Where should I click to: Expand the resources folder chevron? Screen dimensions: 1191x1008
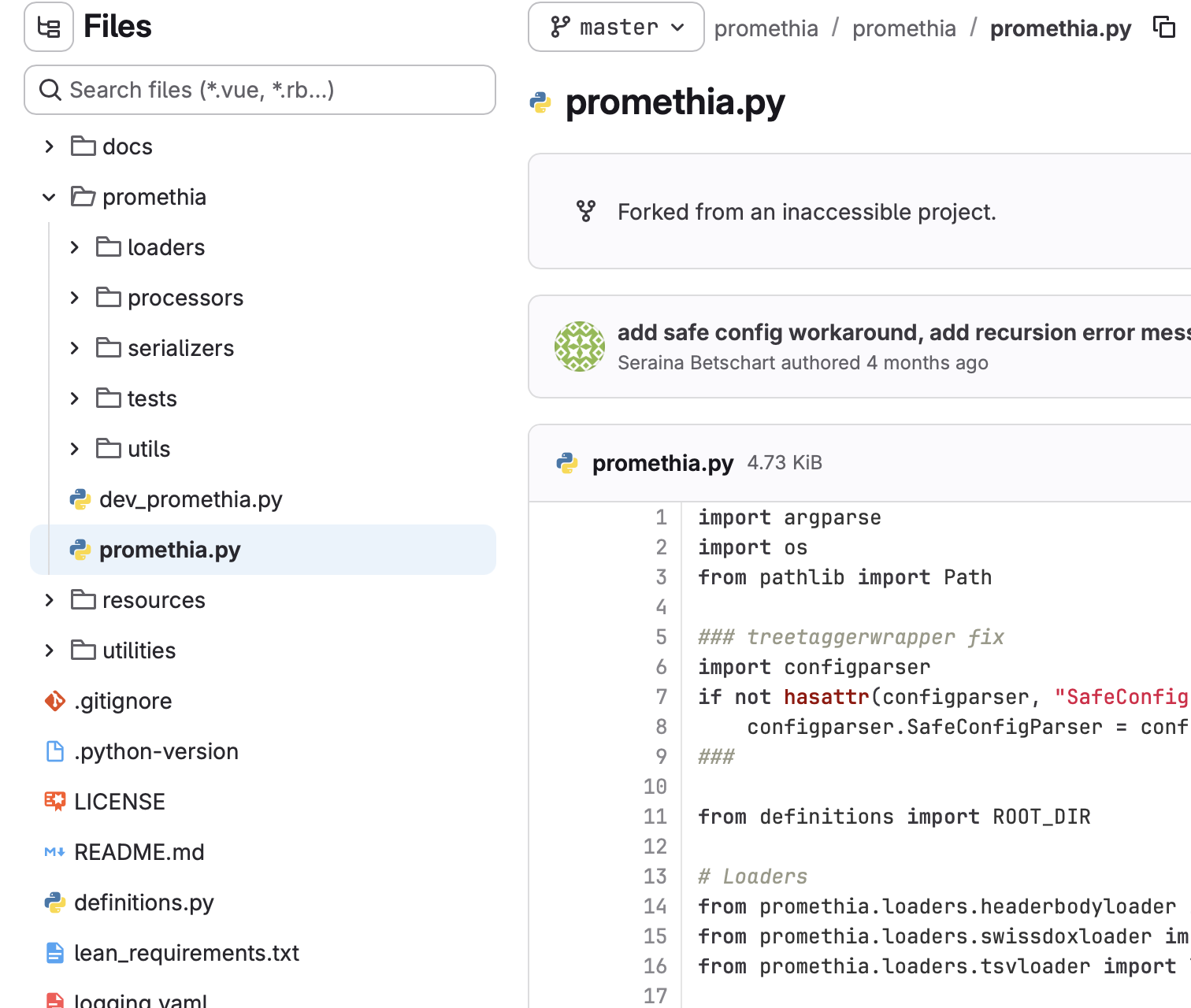coord(50,600)
